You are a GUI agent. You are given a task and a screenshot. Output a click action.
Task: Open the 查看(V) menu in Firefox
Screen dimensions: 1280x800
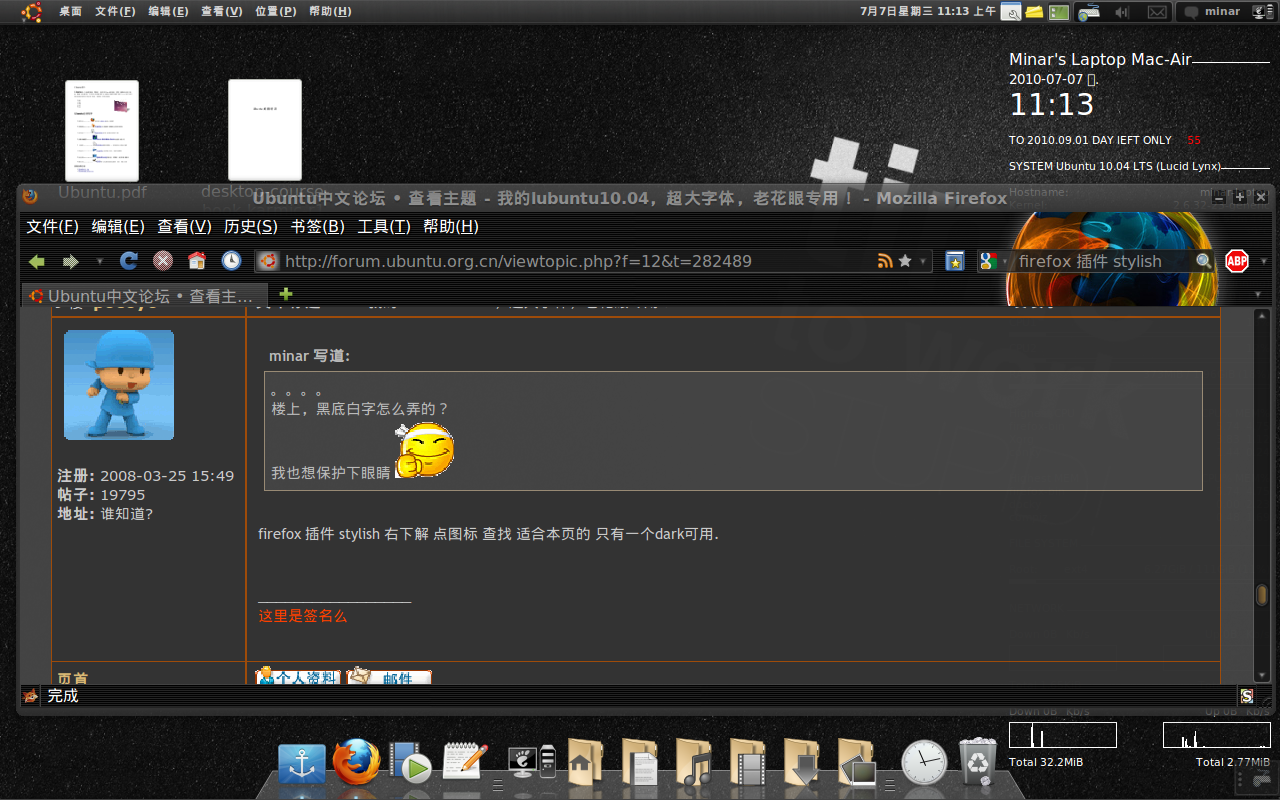184,227
